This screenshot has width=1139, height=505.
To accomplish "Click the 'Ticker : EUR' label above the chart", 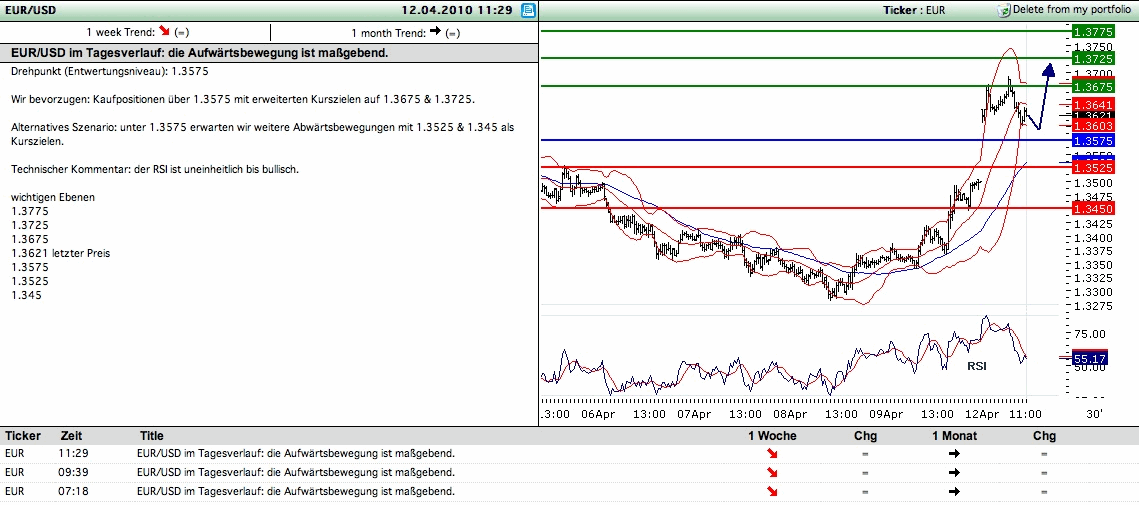I will click(915, 10).
